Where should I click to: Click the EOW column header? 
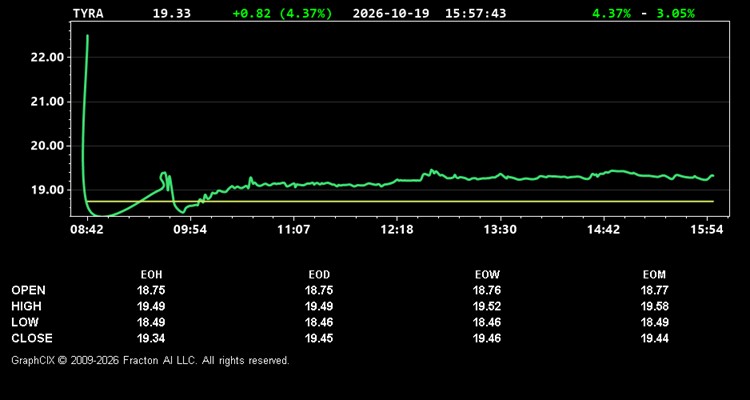click(x=487, y=275)
